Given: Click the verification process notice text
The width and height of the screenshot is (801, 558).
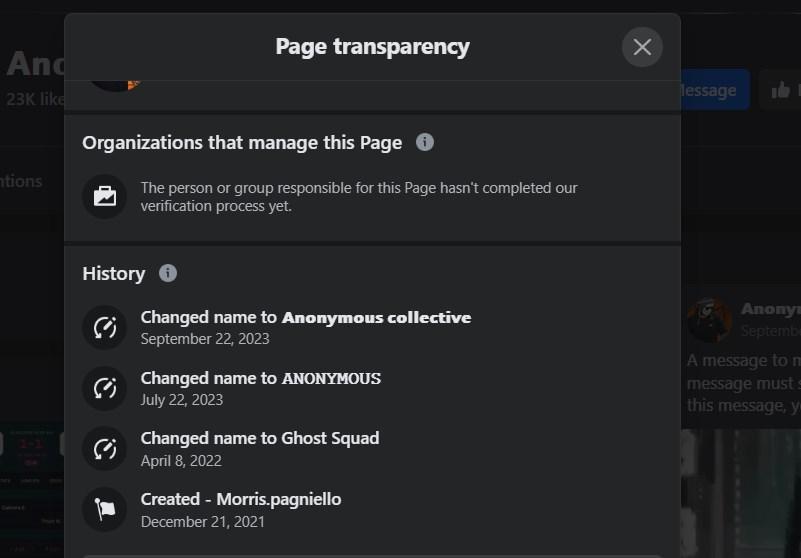Looking at the screenshot, I should (359, 197).
